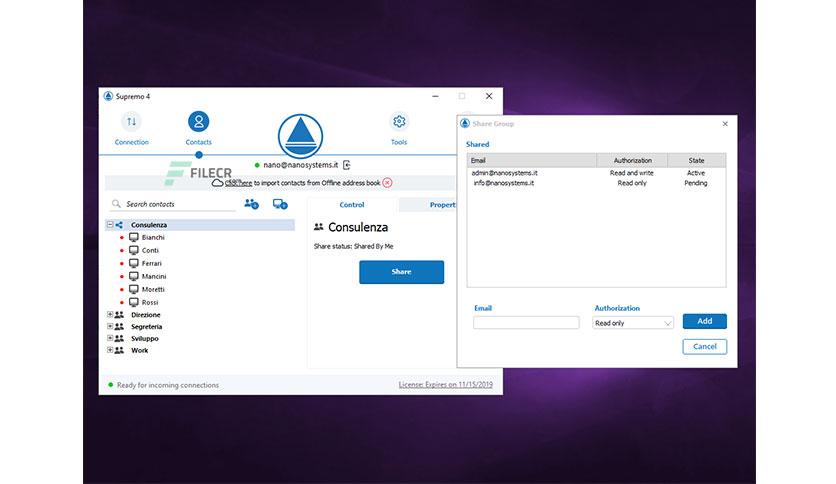Click the add computer icon
The height and width of the screenshot is (484, 836).
(x=280, y=204)
